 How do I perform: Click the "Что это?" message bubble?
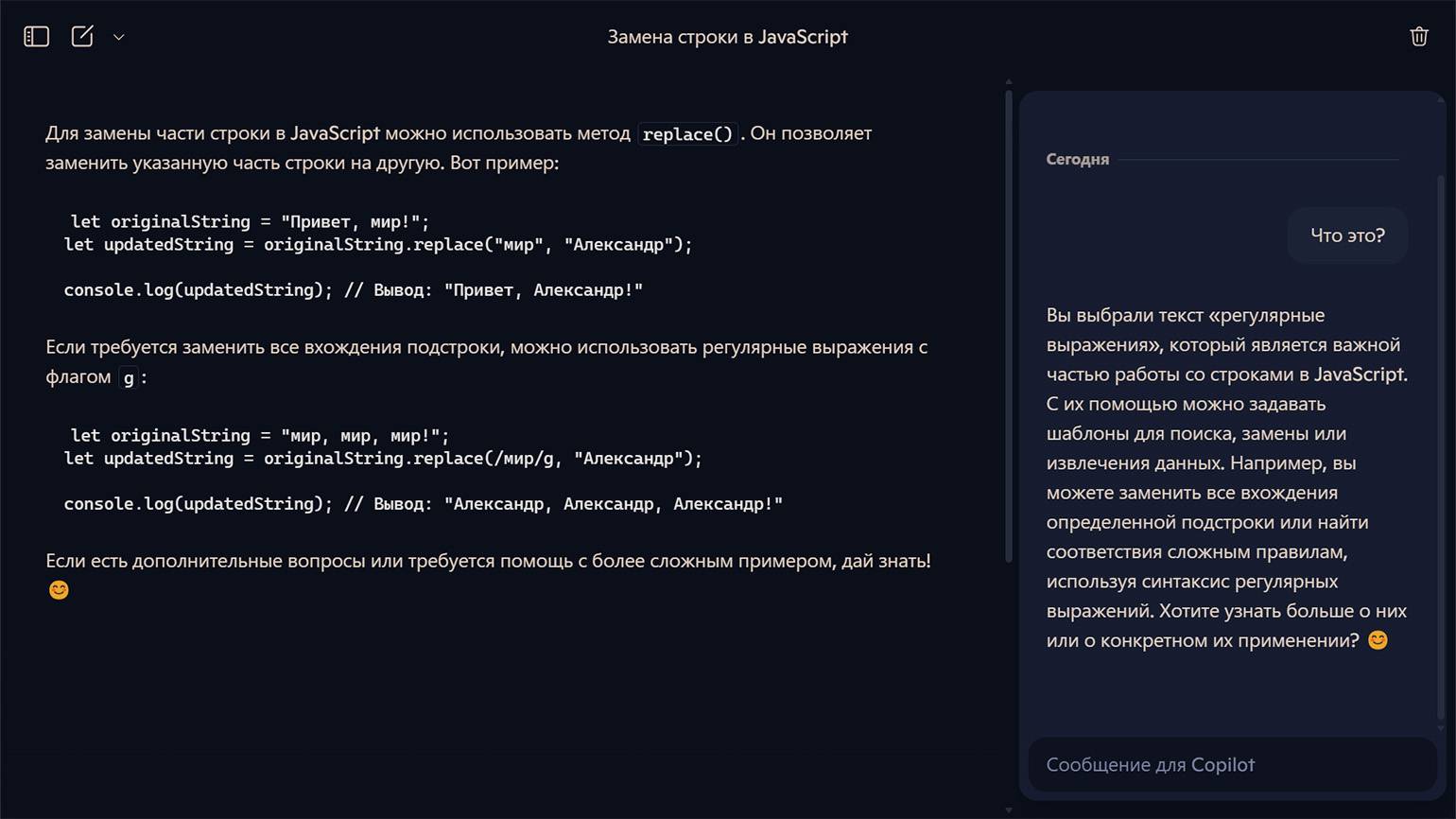1347,235
